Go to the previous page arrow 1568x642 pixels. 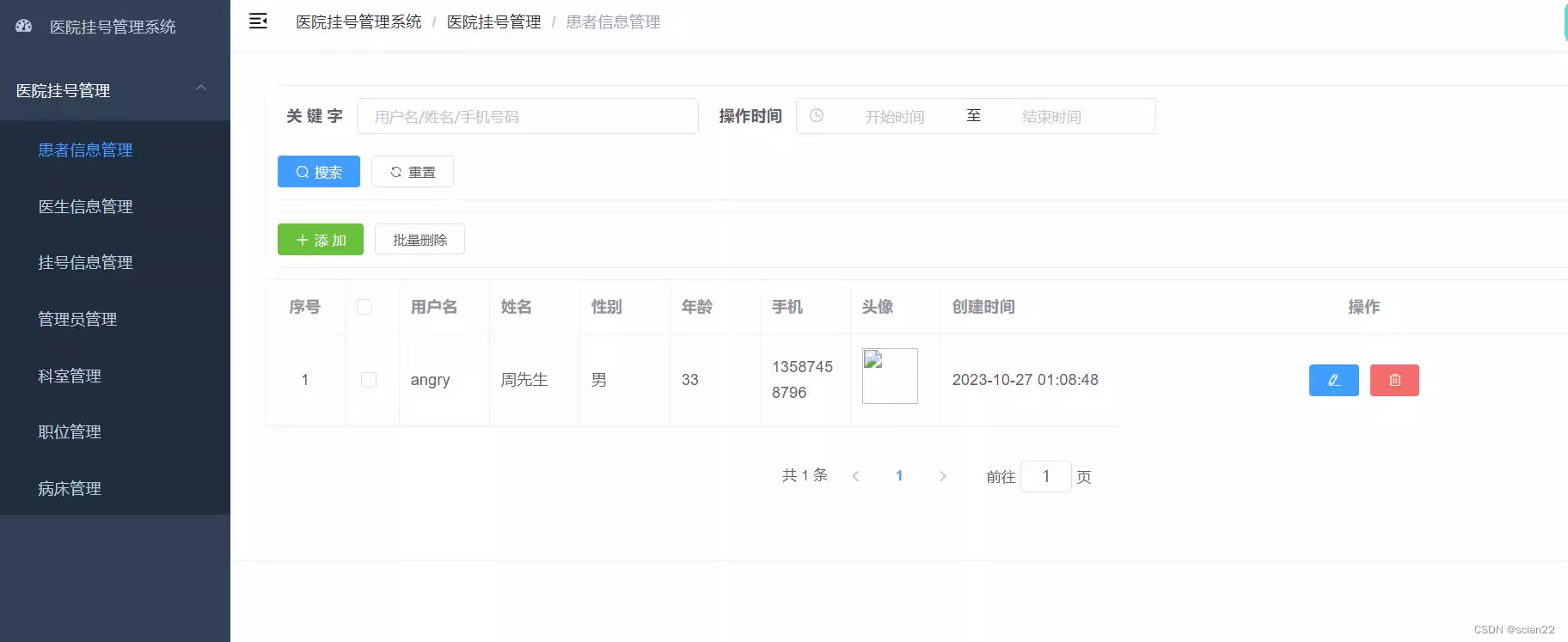click(x=855, y=476)
